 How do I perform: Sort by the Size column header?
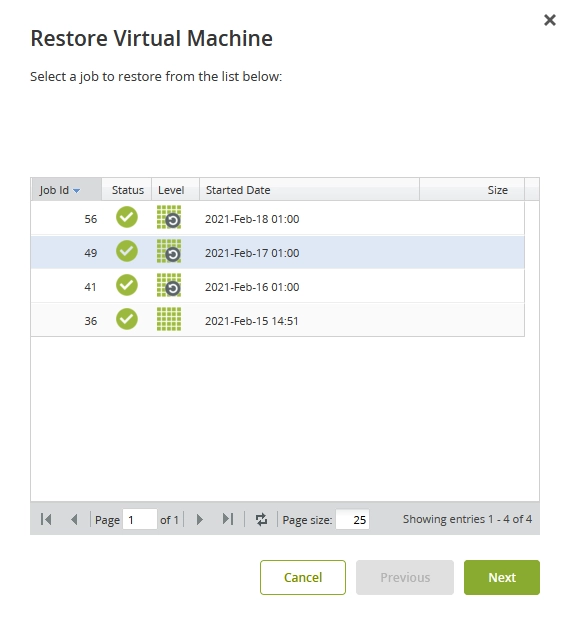point(472,190)
